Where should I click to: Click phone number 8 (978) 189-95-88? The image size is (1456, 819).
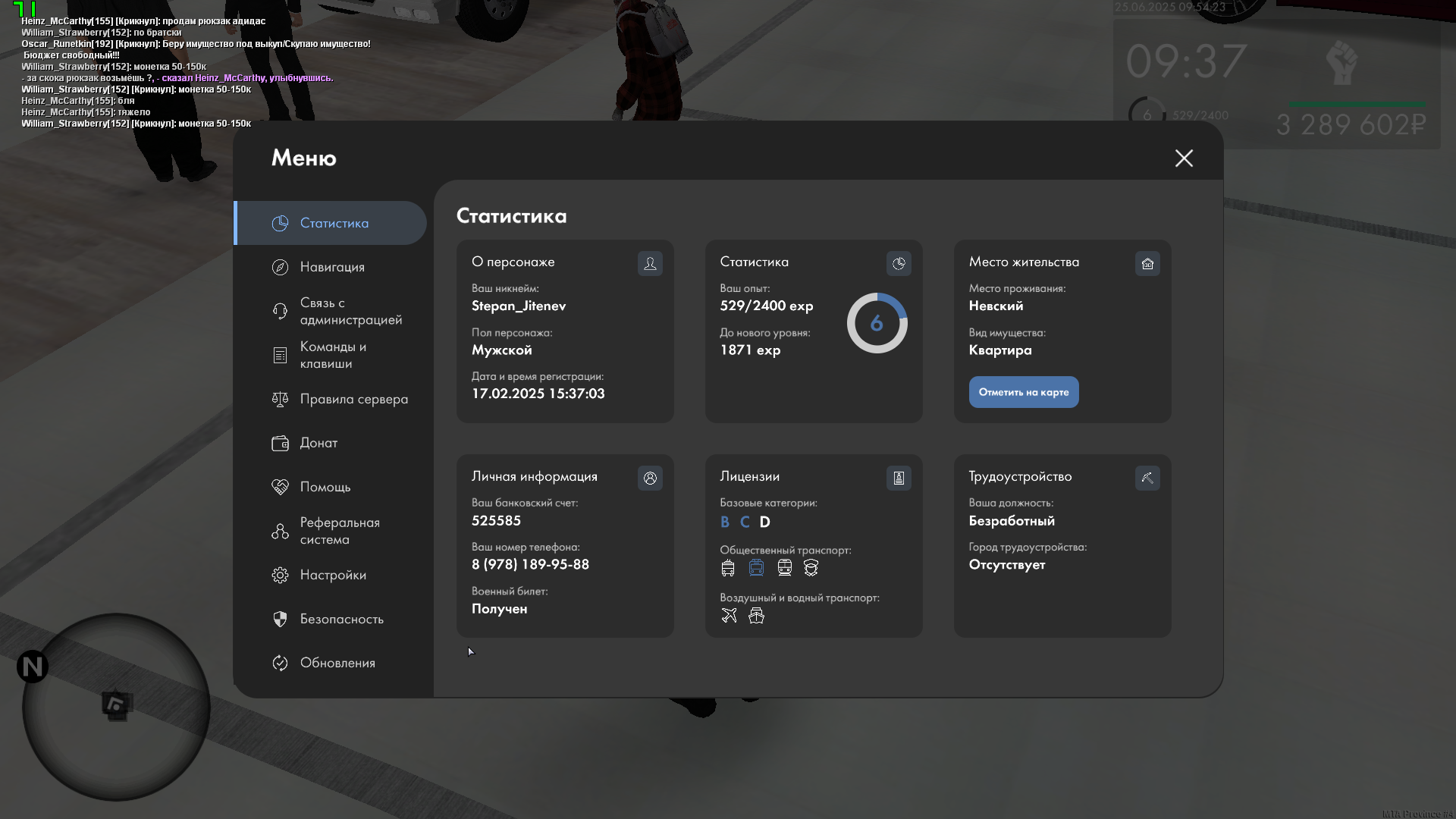pos(530,564)
